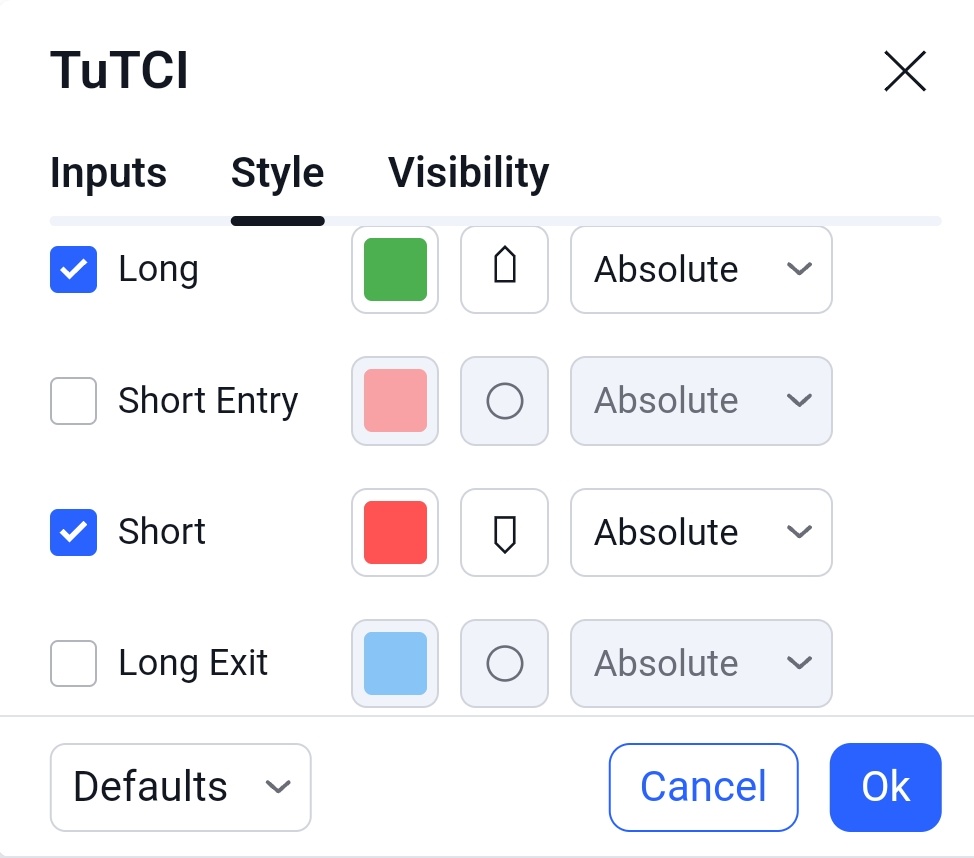The width and height of the screenshot is (974, 858).
Task: Uncheck the Short checkbox
Action: (x=73, y=532)
